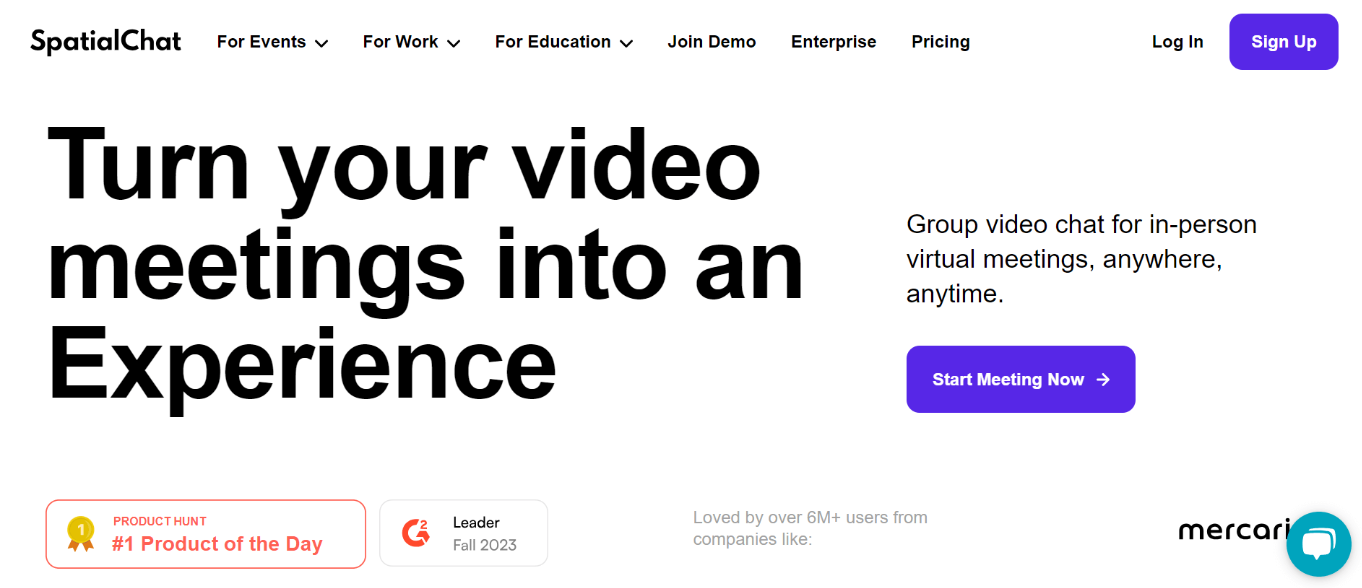1362x588 pixels.
Task: Open the For Education menu
Action: 564,42
